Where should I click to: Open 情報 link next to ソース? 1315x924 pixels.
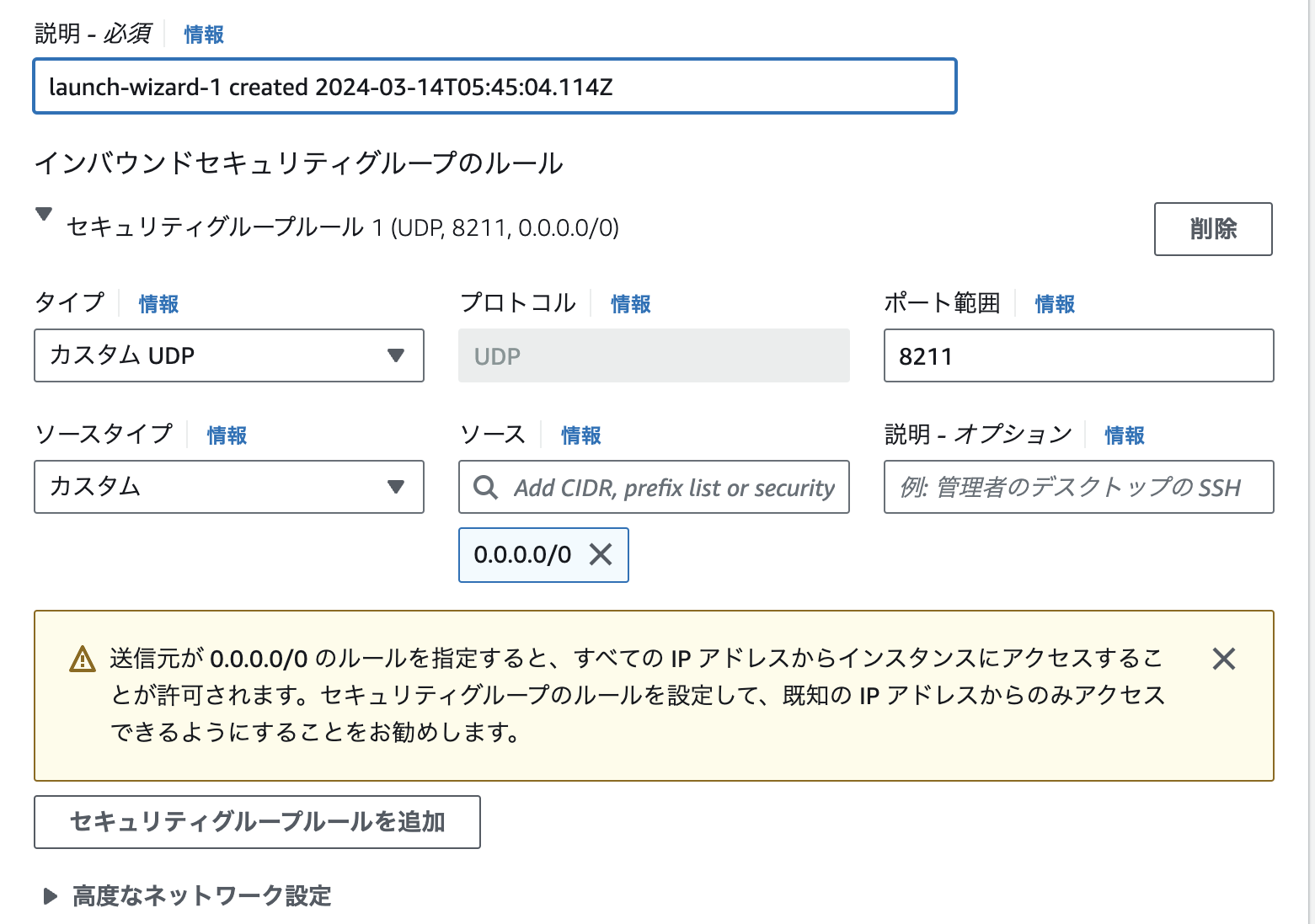click(580, 435)
